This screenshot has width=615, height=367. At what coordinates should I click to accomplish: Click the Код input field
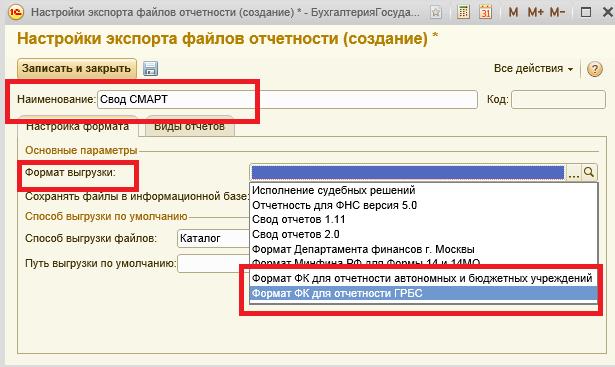pos(558,100)
